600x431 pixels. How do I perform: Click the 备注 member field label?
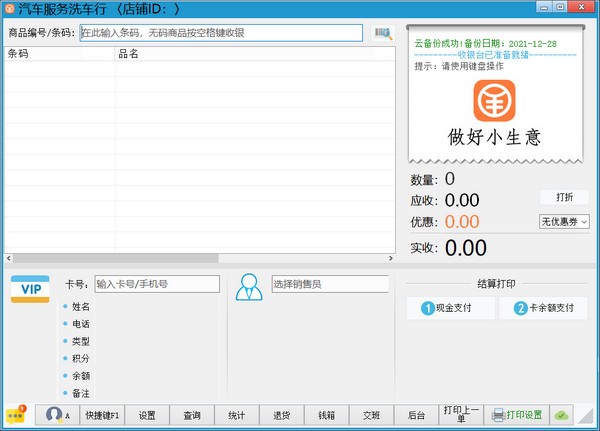coord(81,393)
